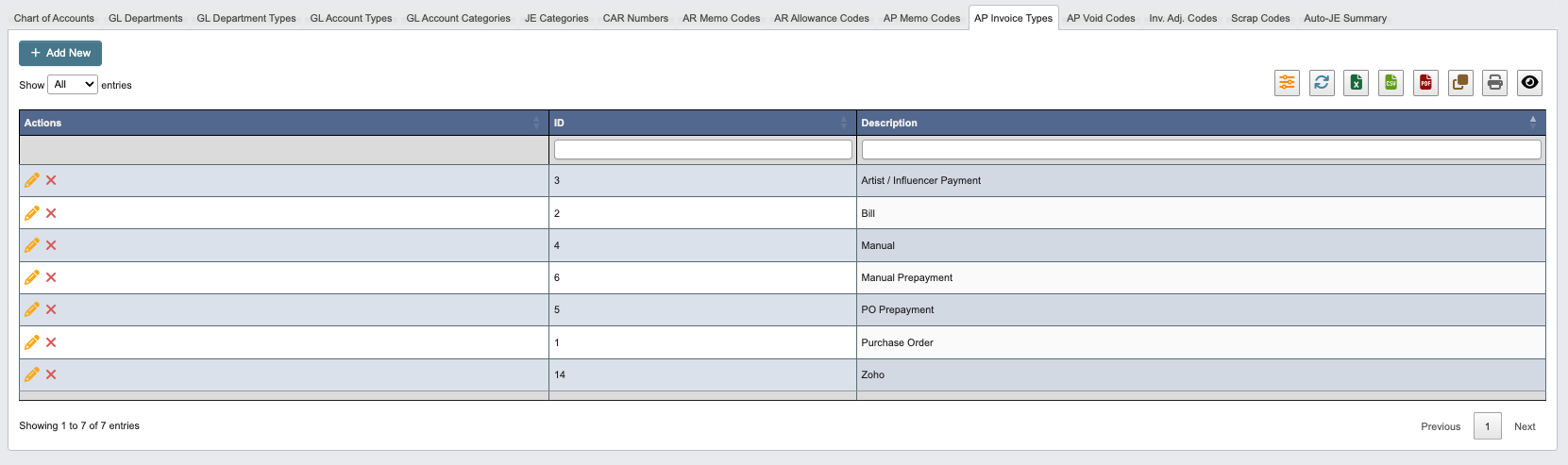This screenshot has width=1568, height=465.
Task: Select the 'PO Prepayment' description cell
Action: point(1201,309)
